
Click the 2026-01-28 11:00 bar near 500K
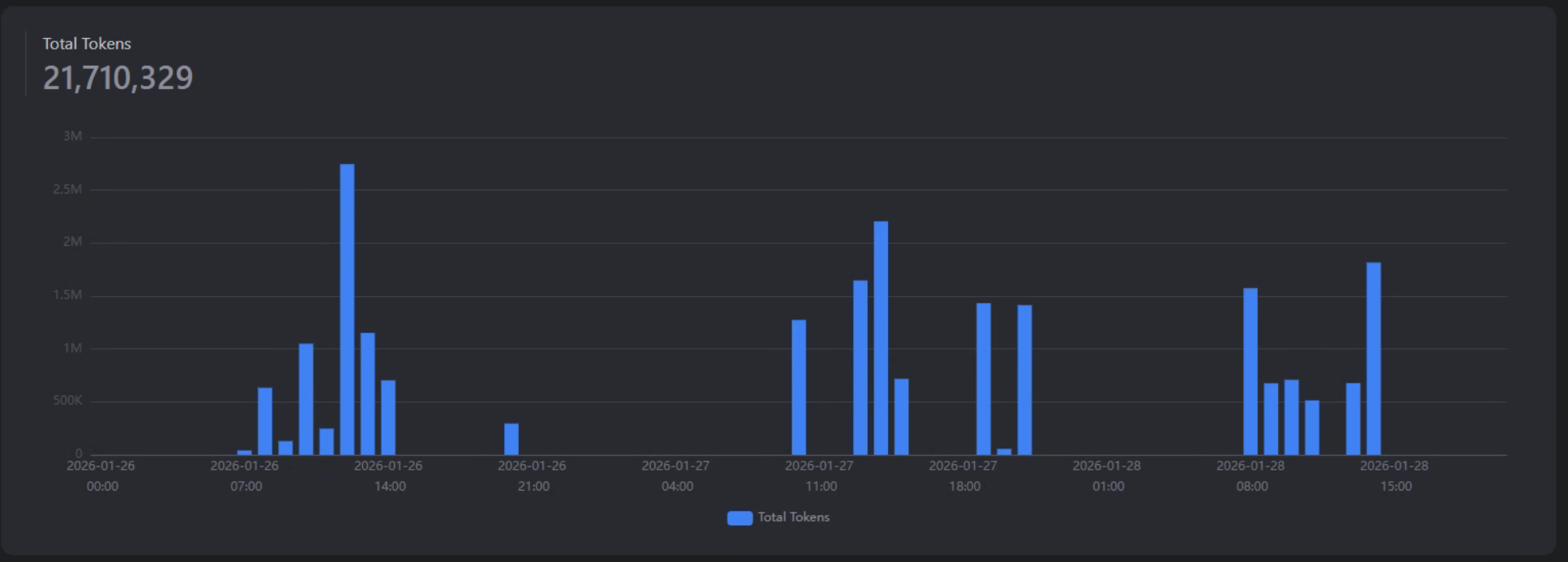(x=1312, y=427)
